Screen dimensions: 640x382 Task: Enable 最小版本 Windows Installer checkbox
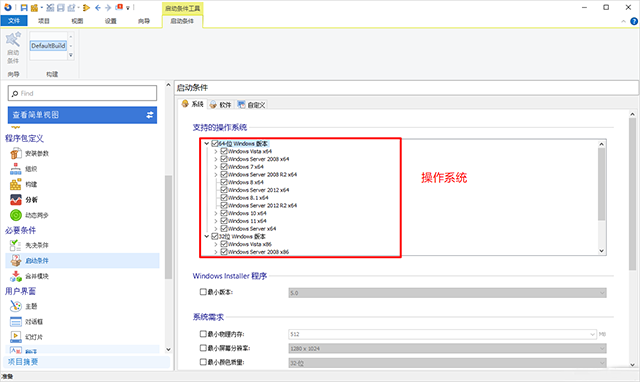click(203, 292)
